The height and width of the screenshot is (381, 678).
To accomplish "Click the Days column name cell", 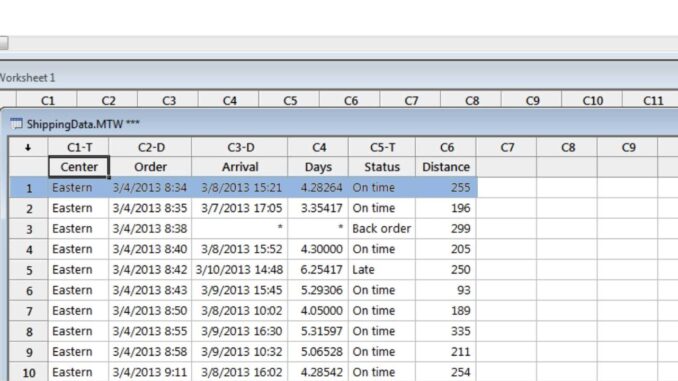I will 318,167.
